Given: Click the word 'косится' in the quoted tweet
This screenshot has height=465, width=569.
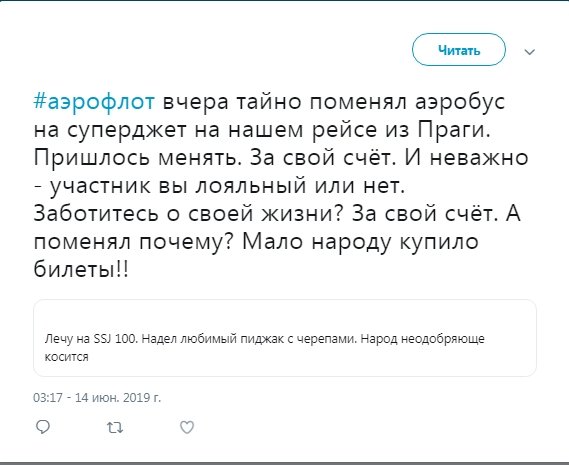Looking at the screenshot, I should 66,357.
